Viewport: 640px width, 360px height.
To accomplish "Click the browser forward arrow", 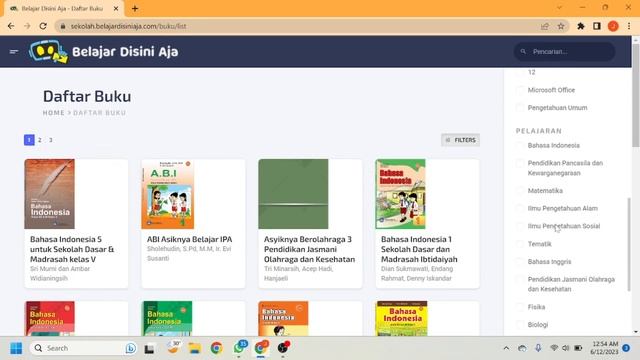I will 27,26.
